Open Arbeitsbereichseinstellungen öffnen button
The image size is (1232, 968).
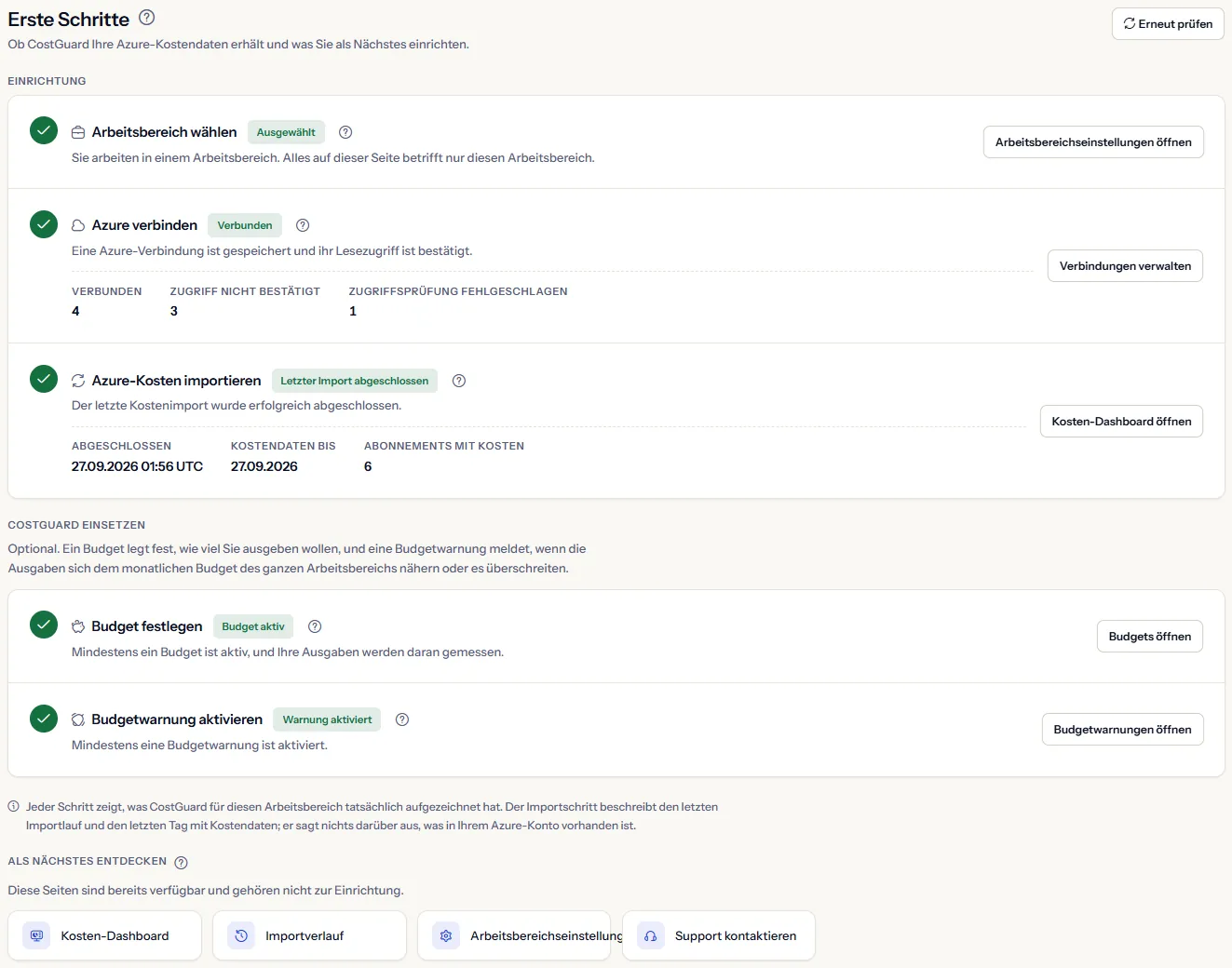pos(1093,142)
